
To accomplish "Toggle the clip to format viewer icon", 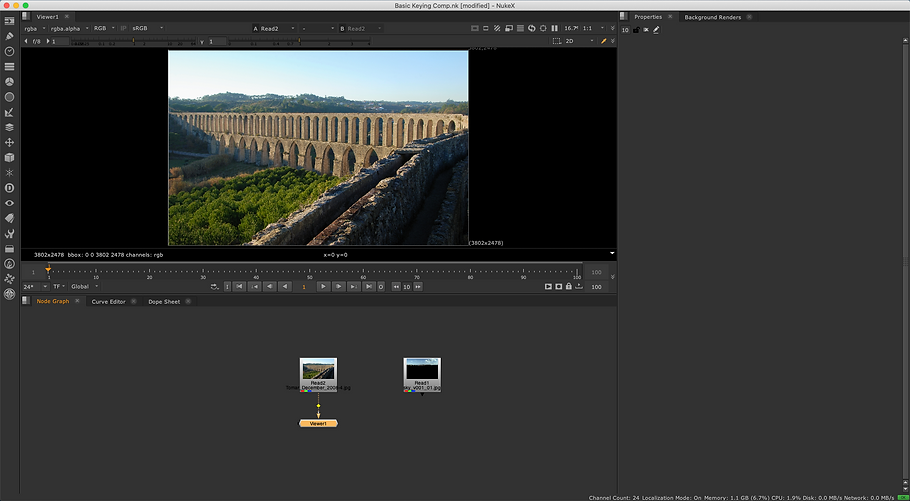I will 475,28.
